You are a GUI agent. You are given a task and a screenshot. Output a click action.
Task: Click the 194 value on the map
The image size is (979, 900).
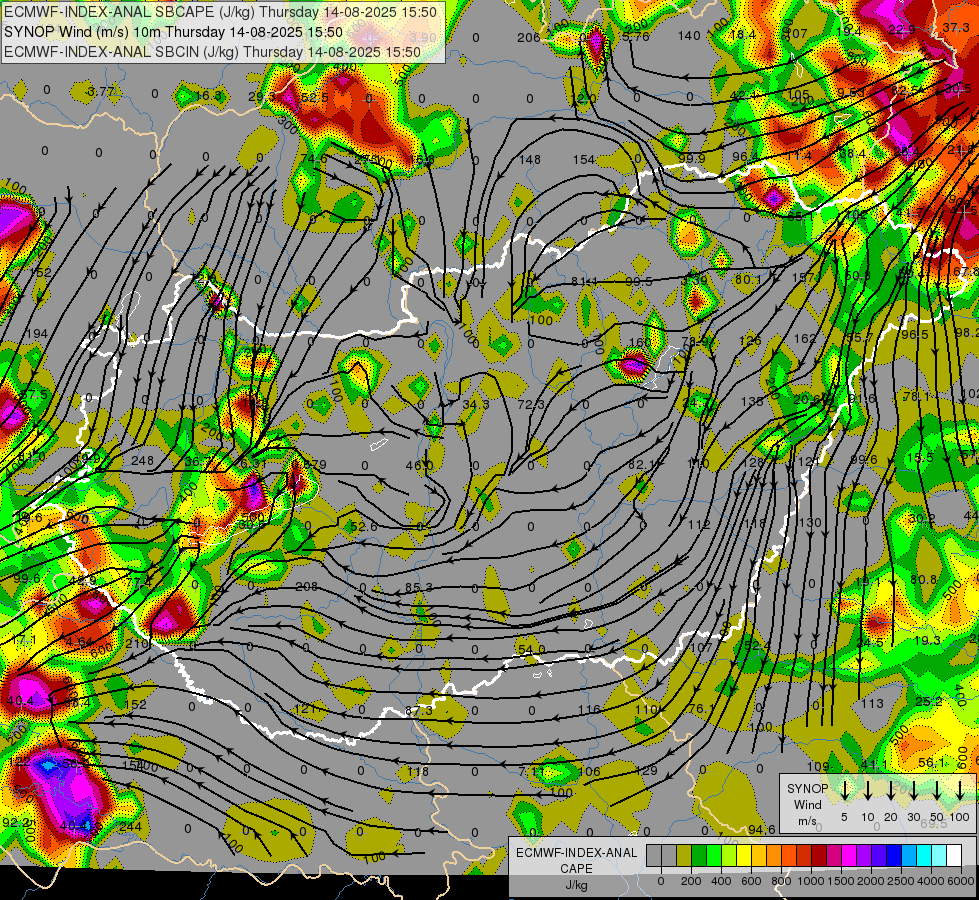coord(37,334)
